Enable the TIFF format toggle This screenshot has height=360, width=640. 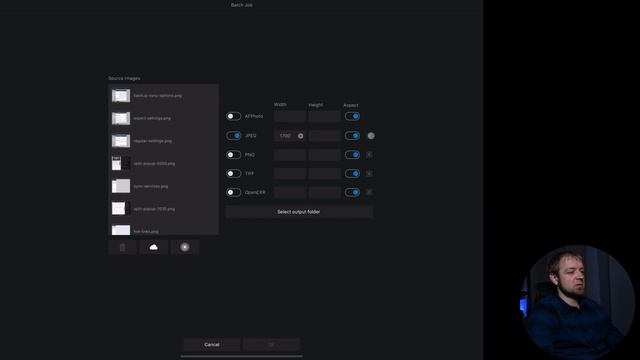(233, 173)
